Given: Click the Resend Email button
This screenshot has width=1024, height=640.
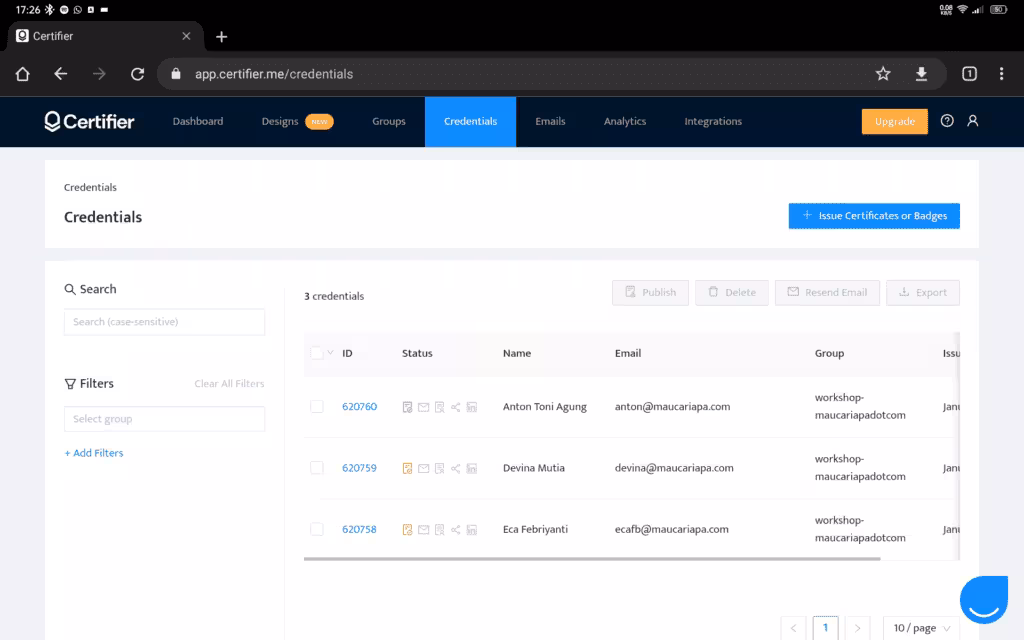Looking at the screenshot, I should pos(827,293).
